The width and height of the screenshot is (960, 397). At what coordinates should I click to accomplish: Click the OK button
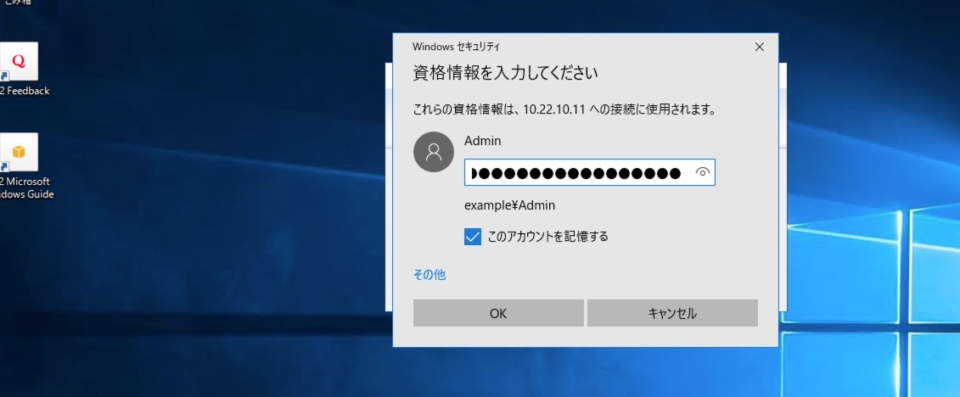pos(498,313)
